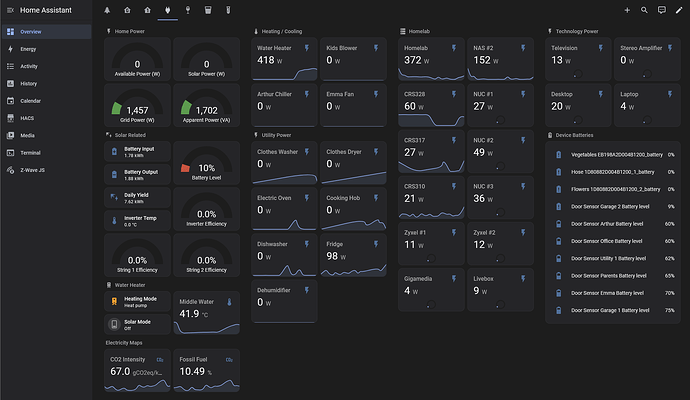Open Available Power gauge card

[137, 59]
